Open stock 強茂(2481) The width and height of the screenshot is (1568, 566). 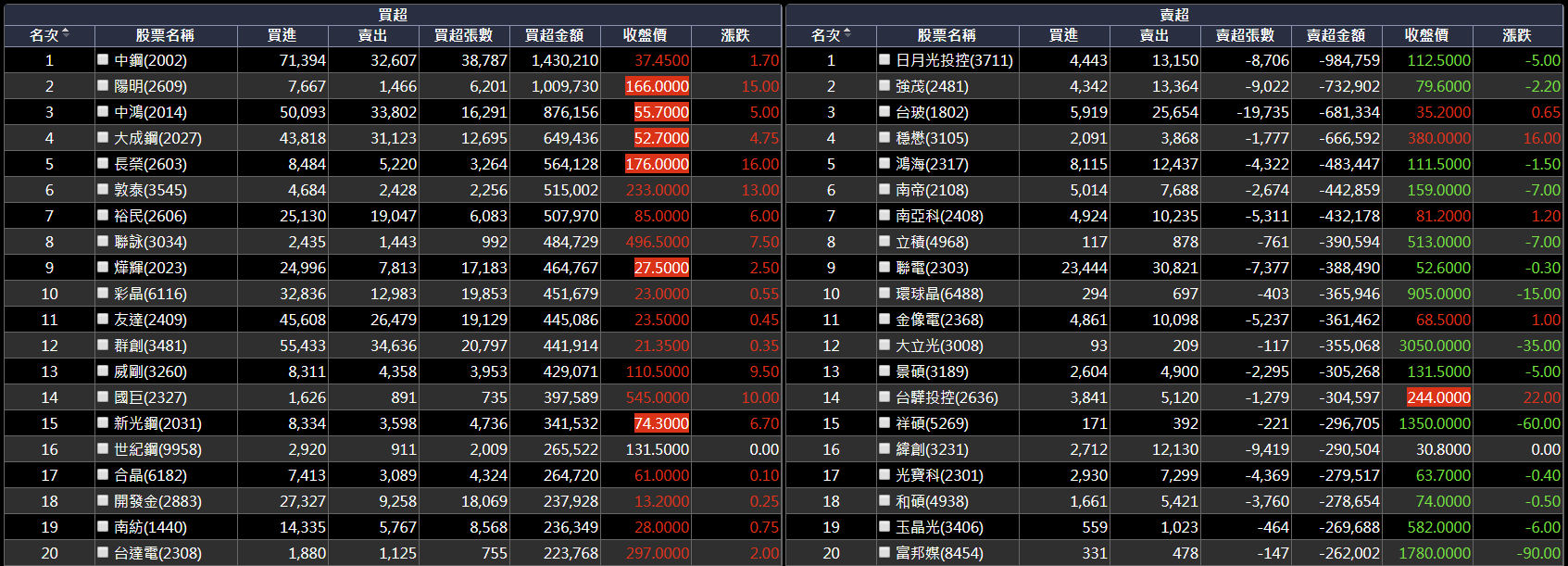click(x=932, y=86)
